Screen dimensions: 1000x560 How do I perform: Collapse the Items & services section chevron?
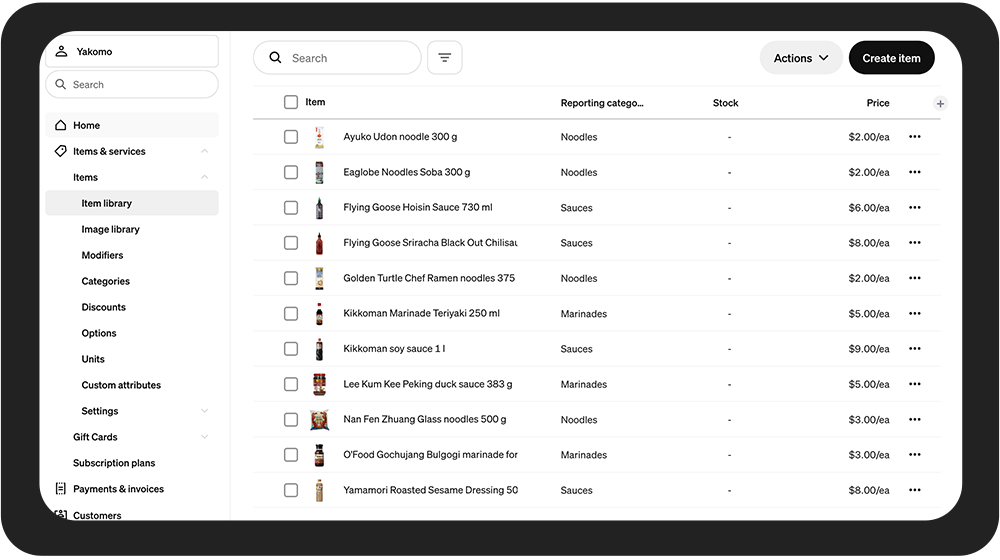tap(205, 151)
